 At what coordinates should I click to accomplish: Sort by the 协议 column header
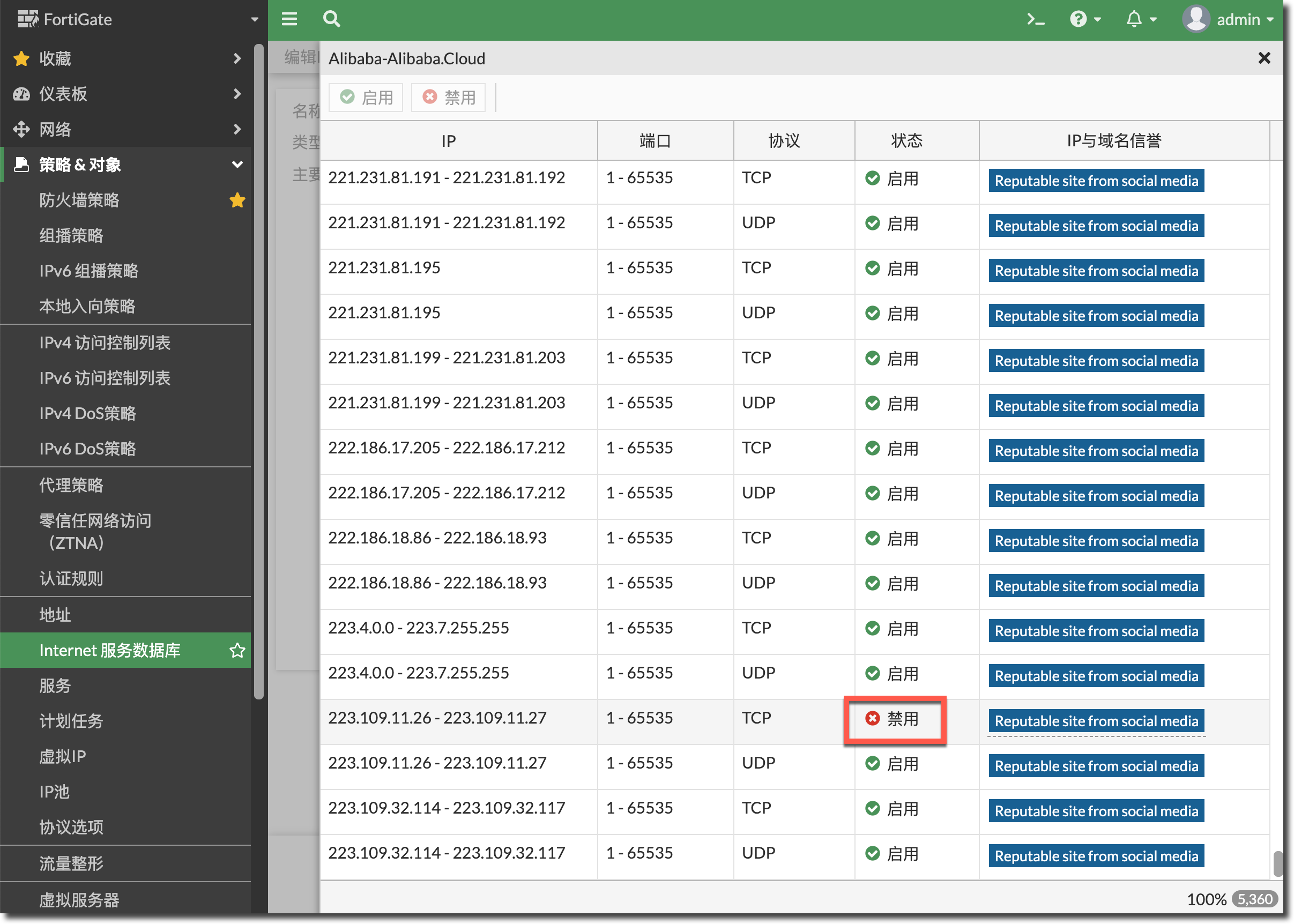784,140
